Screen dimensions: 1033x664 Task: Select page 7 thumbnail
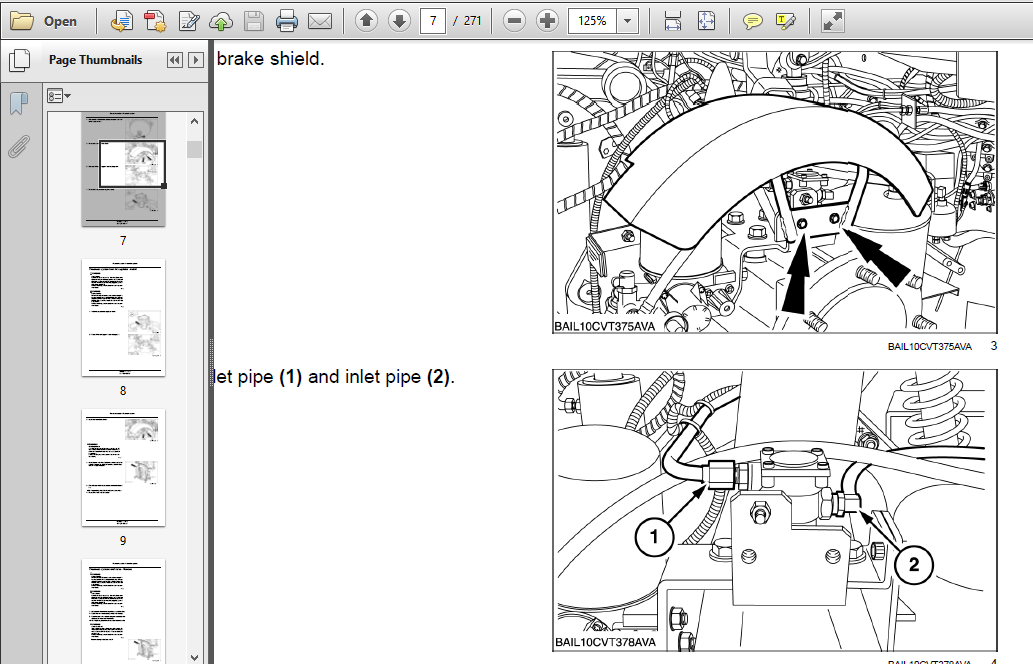[123, 169]
